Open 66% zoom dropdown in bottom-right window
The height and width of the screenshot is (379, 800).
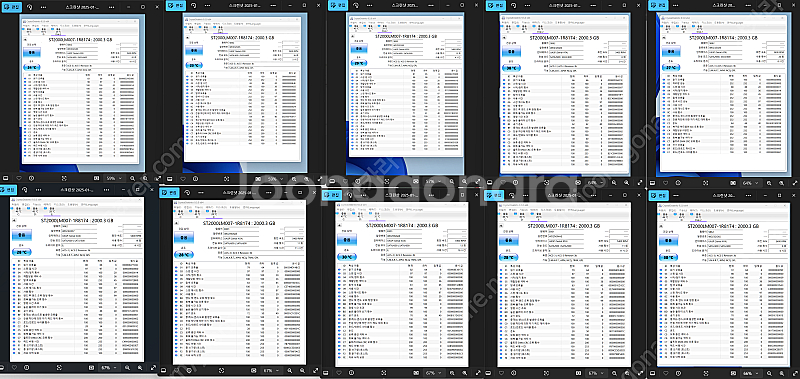[751, 373]
